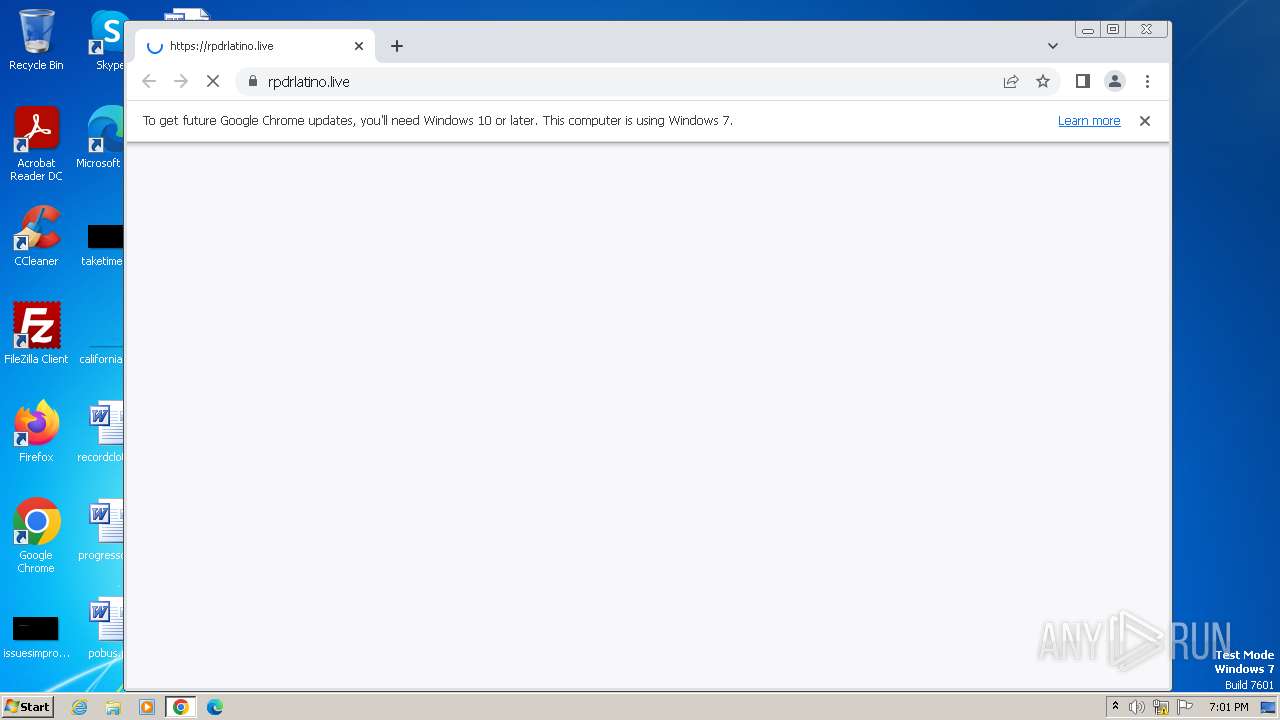Open Chrome three-dot menu
The width and height of the screenshot is (1280, 720).
[1147, 82]
